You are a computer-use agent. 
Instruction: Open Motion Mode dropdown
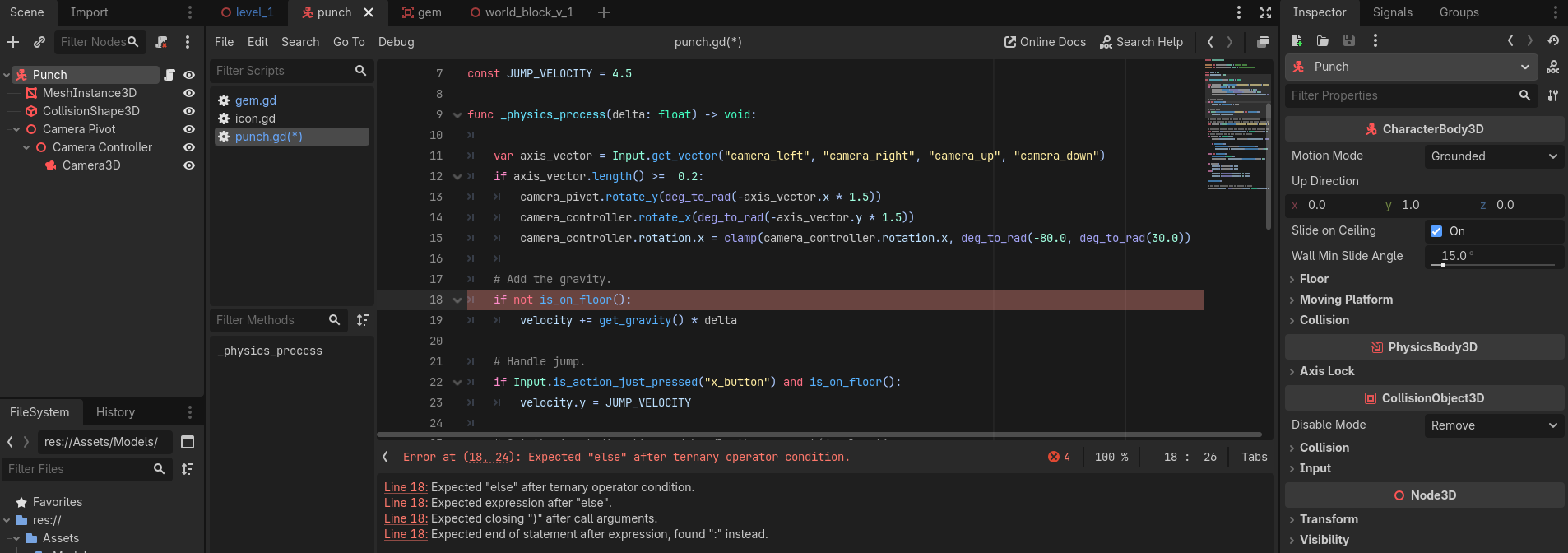(1494, 156)
